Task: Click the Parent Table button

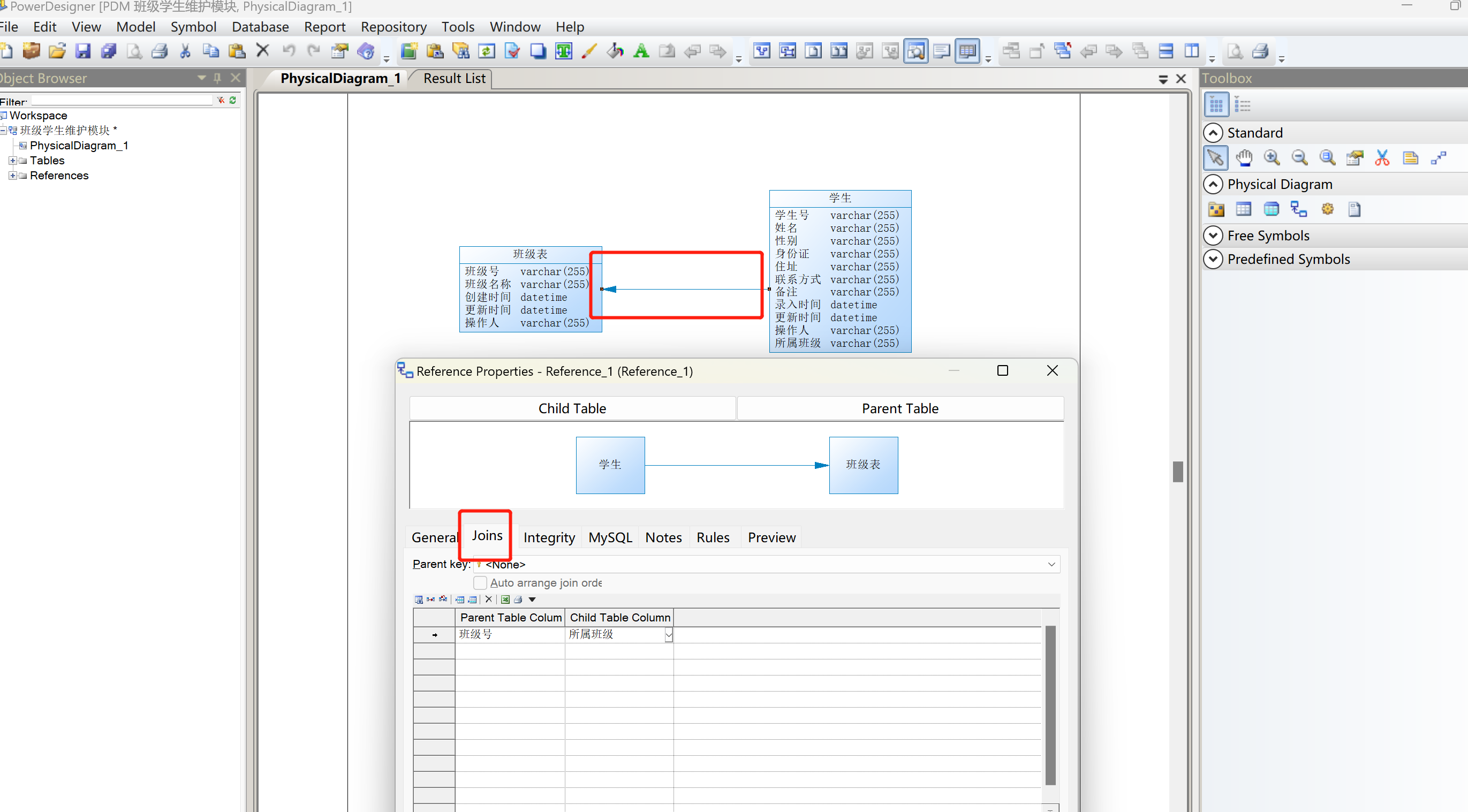Action: 900,408
